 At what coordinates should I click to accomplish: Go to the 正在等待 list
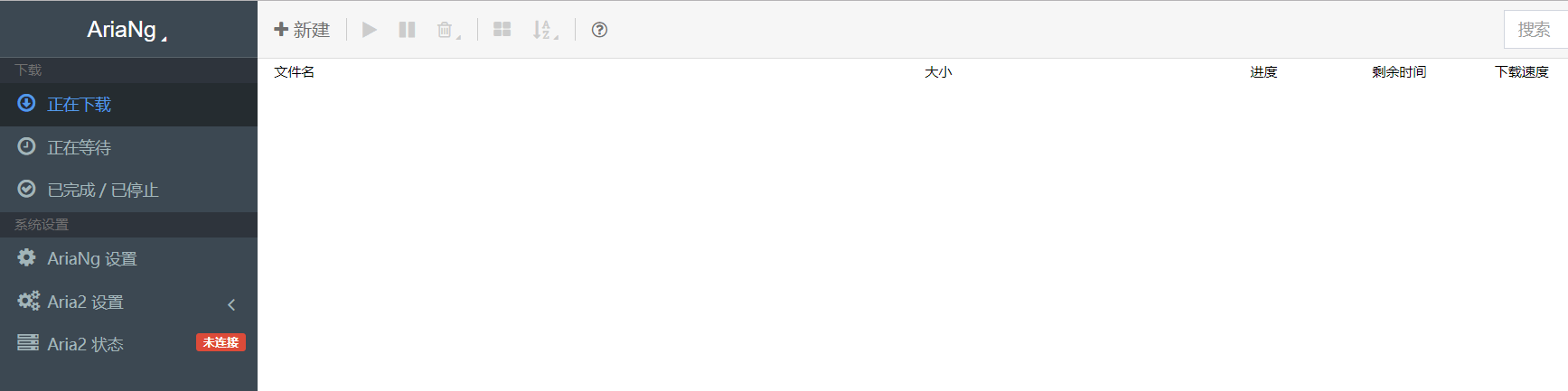pyautogui.click(x=80, y=147)
